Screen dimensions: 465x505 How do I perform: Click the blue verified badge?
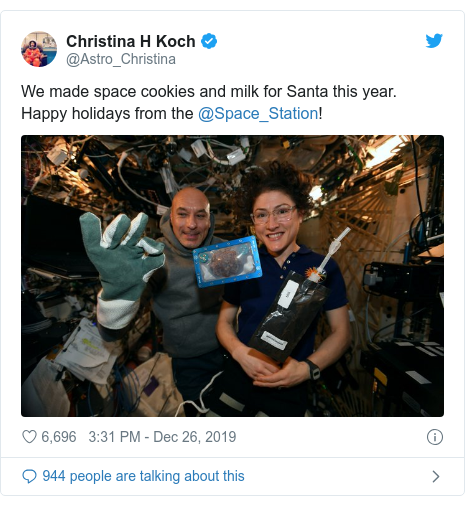click(209, 41)
